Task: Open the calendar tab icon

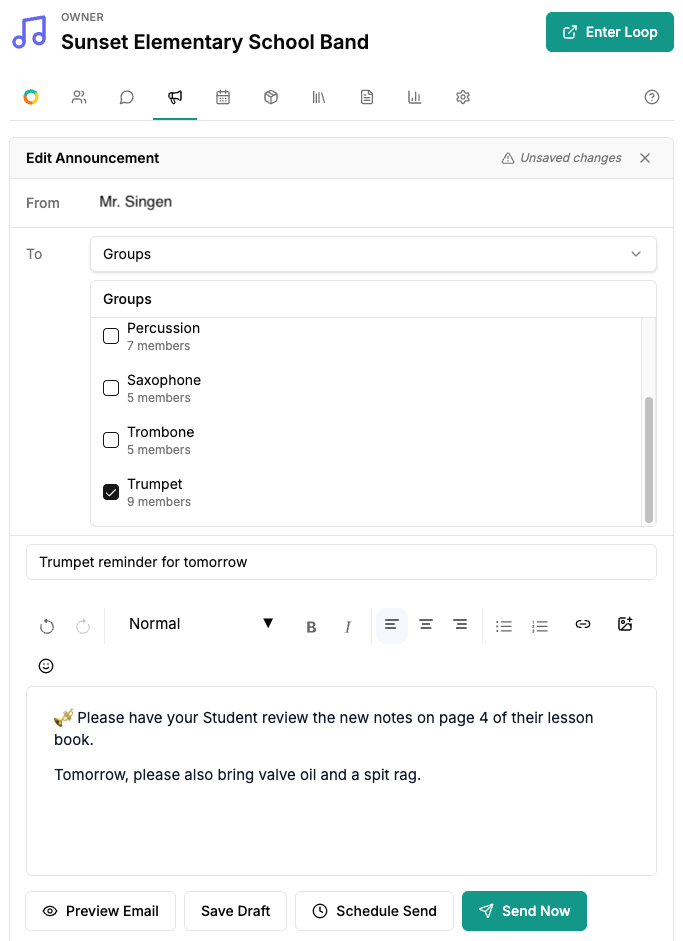Action: coord(223,97)
